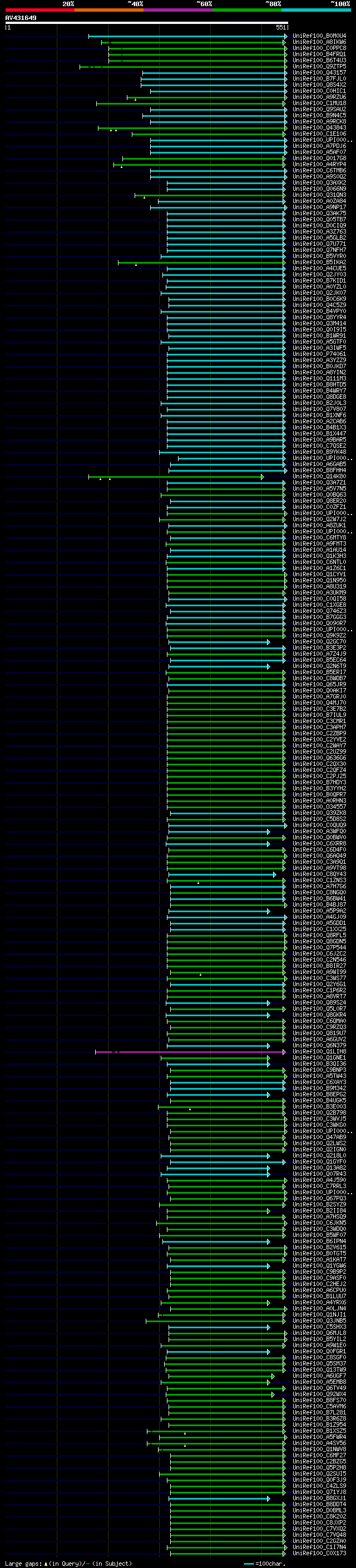This screenshot has height=1568, width=356.
Task: Open hit UniRef100_B4FRQ1
Action: click(x=319, y=54)
